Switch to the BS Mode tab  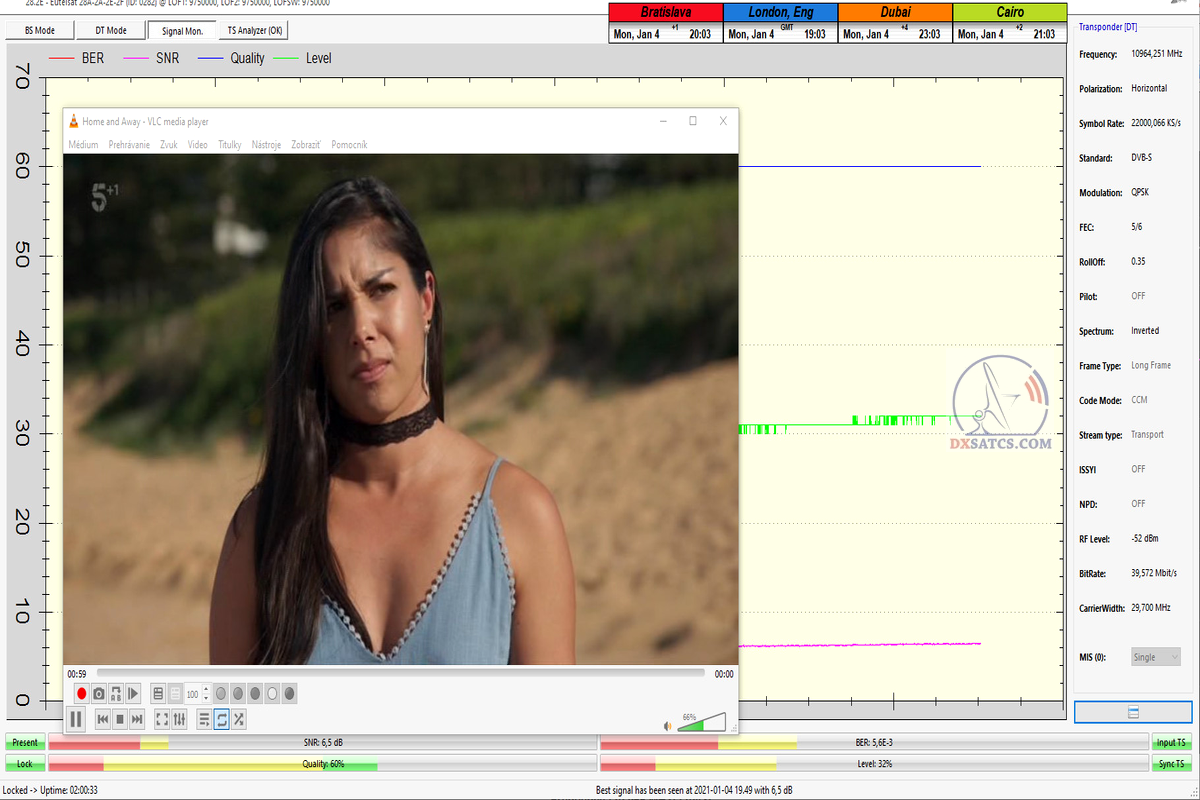(38, 31)
